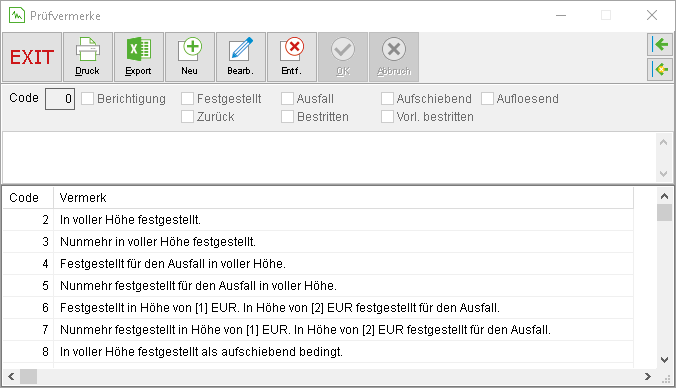Confirm with the greyed OK button
Viewport: 676px width, 388px height.
click(343, 57)
